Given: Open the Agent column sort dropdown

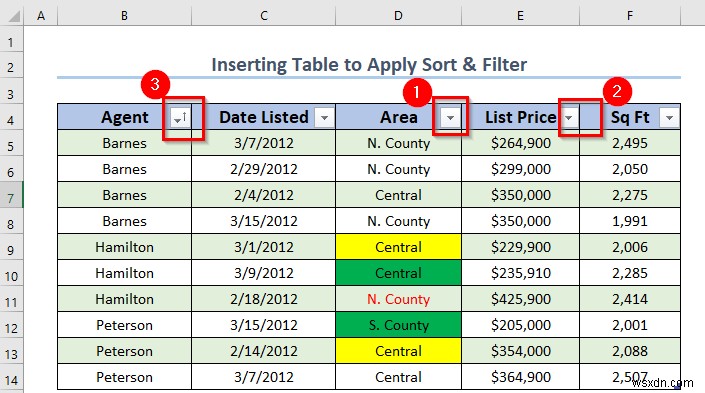Looking at the screenshot, I should (181, 118).
